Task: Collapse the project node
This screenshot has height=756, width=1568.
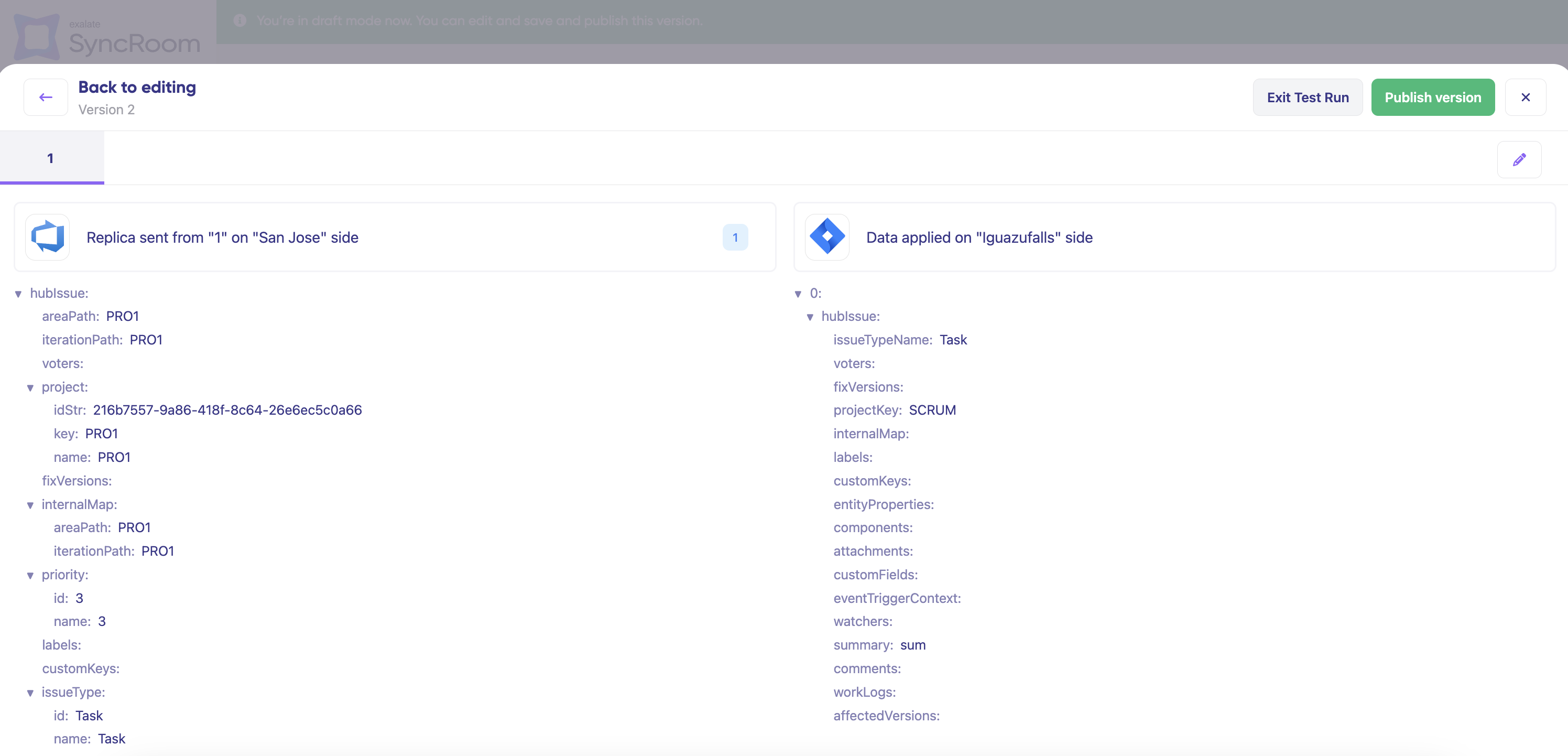Action: point(30,388)
